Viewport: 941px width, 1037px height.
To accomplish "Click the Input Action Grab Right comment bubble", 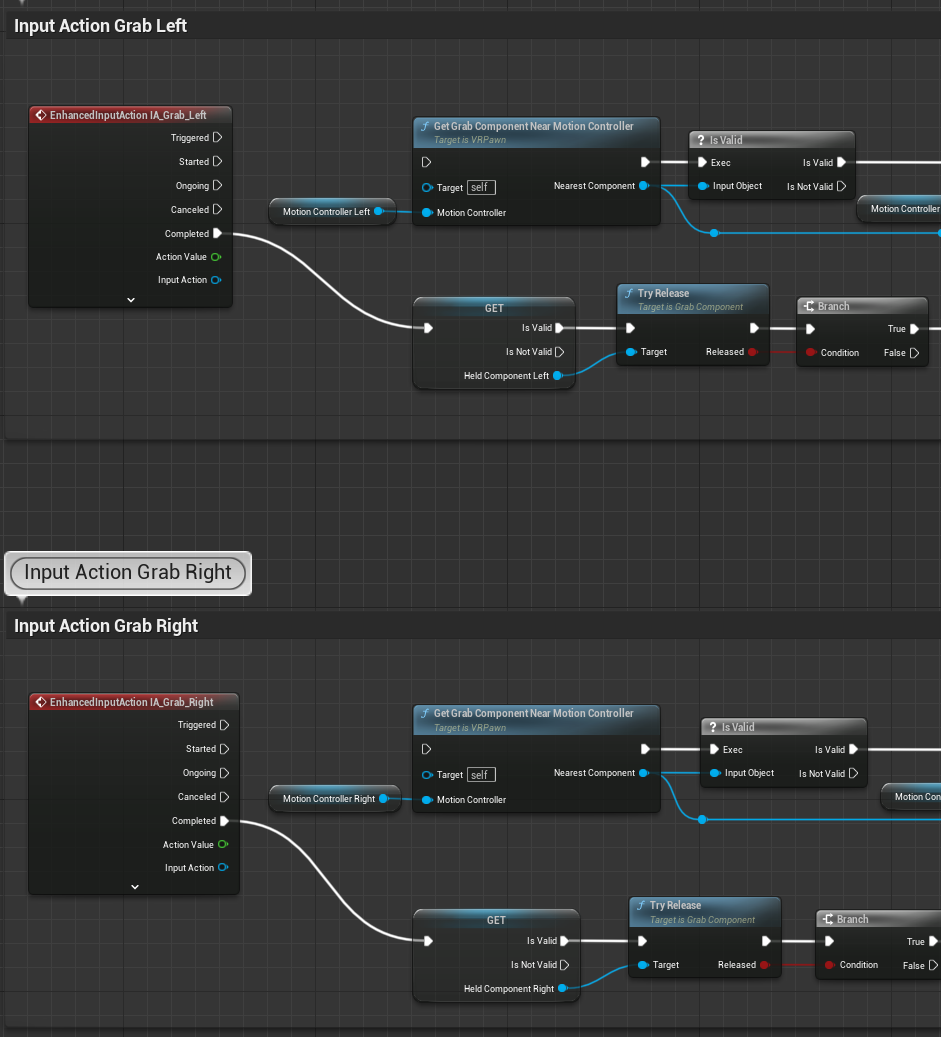I will (128, 573).
